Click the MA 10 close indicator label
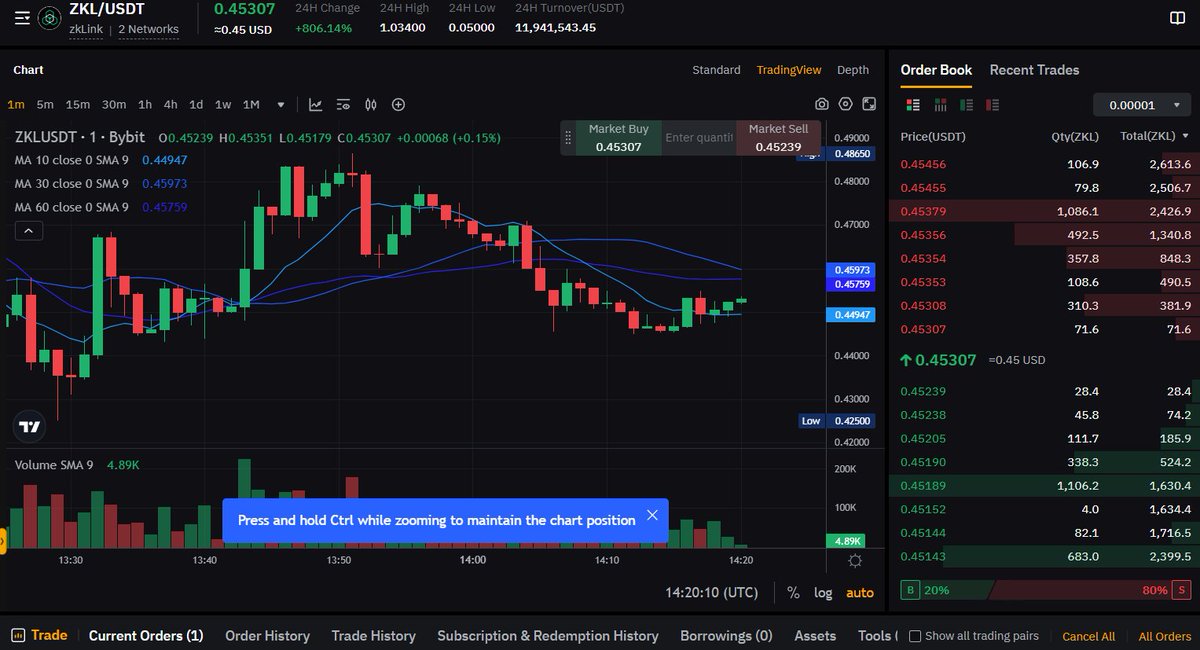 click(72, 159)
